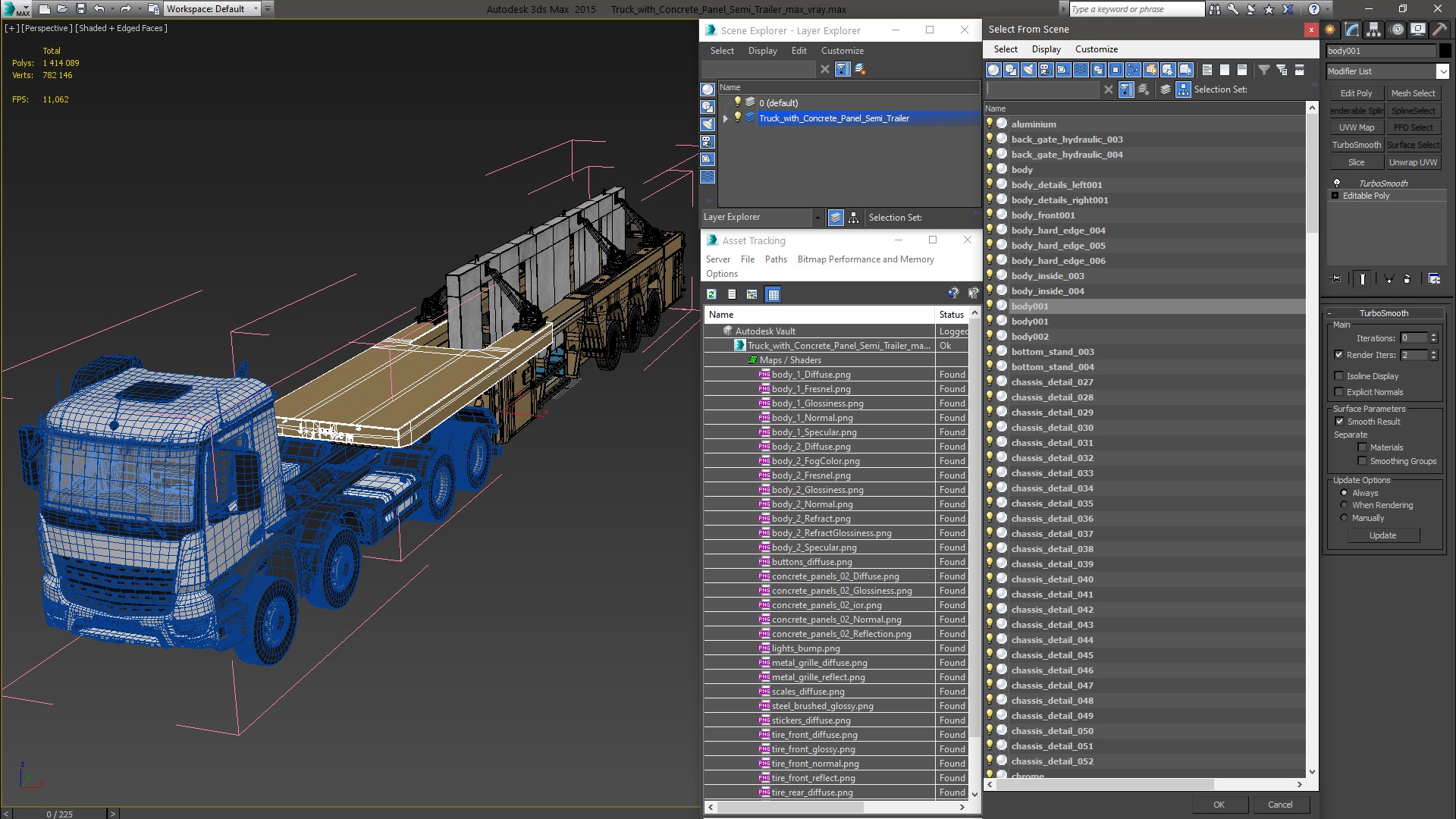The height and width of the screenshot is (819, 1456).
Task: Enable Explicit Normals checkbox
Action: point(1339,392)
